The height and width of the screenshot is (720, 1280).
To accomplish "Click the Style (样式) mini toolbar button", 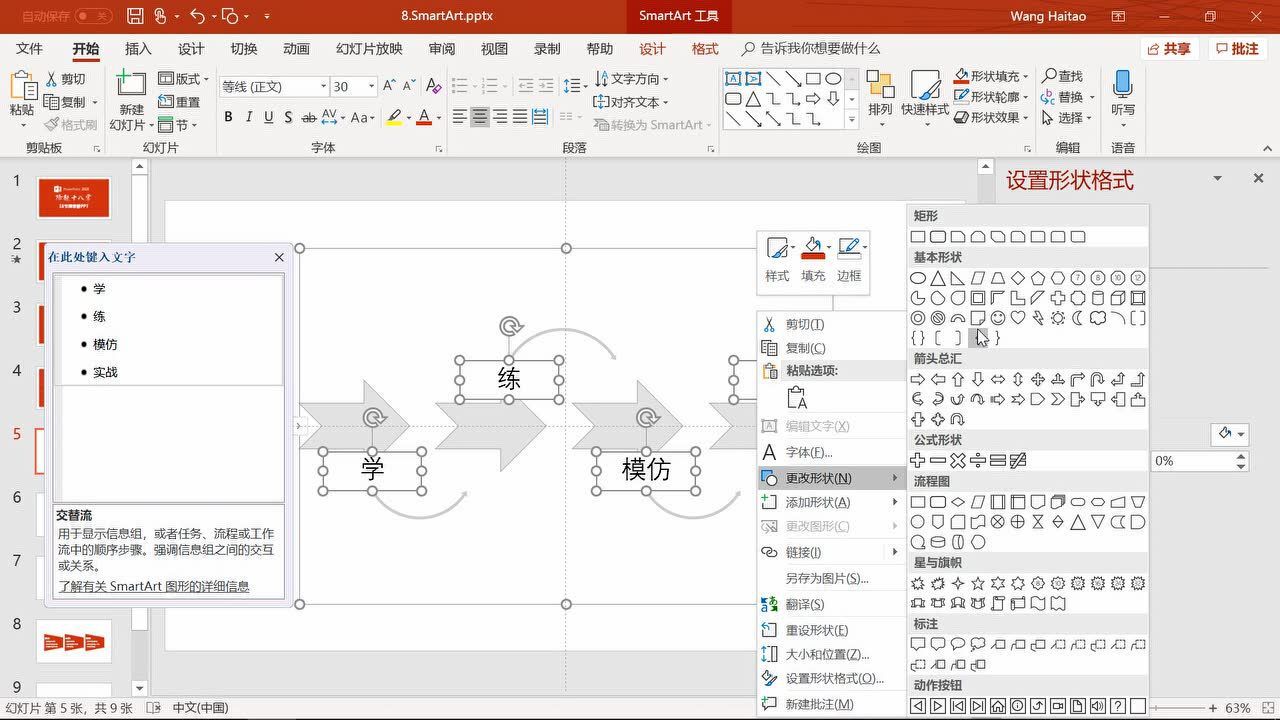I will [x=777, y=258].
